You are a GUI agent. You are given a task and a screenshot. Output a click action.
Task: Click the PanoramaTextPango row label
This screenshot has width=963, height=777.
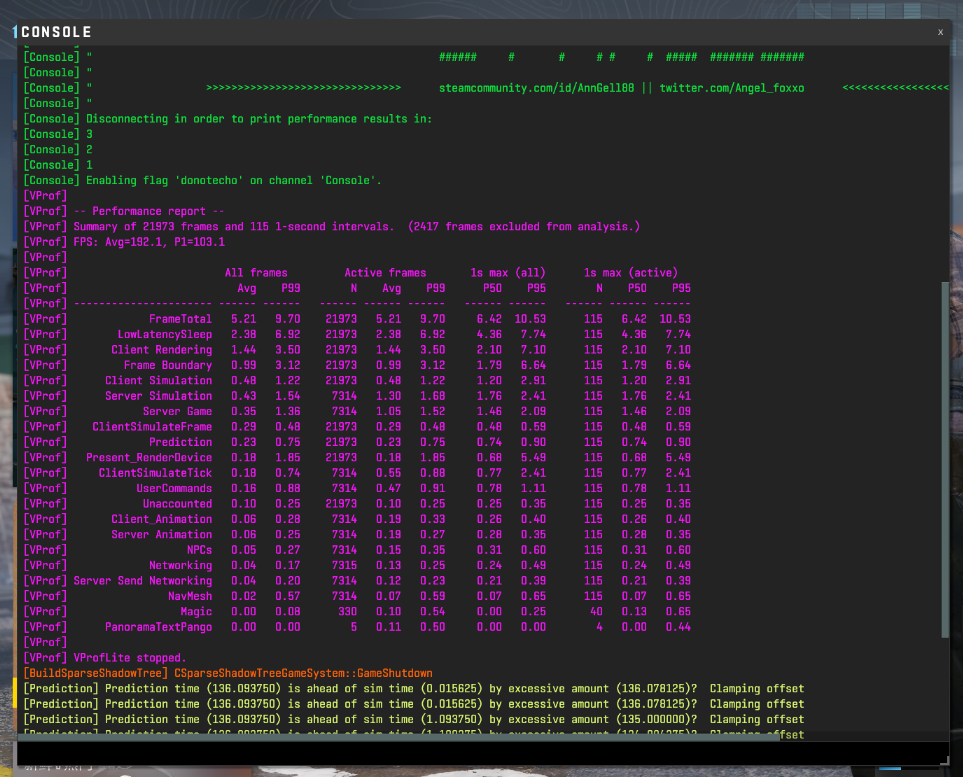[158, 627]
